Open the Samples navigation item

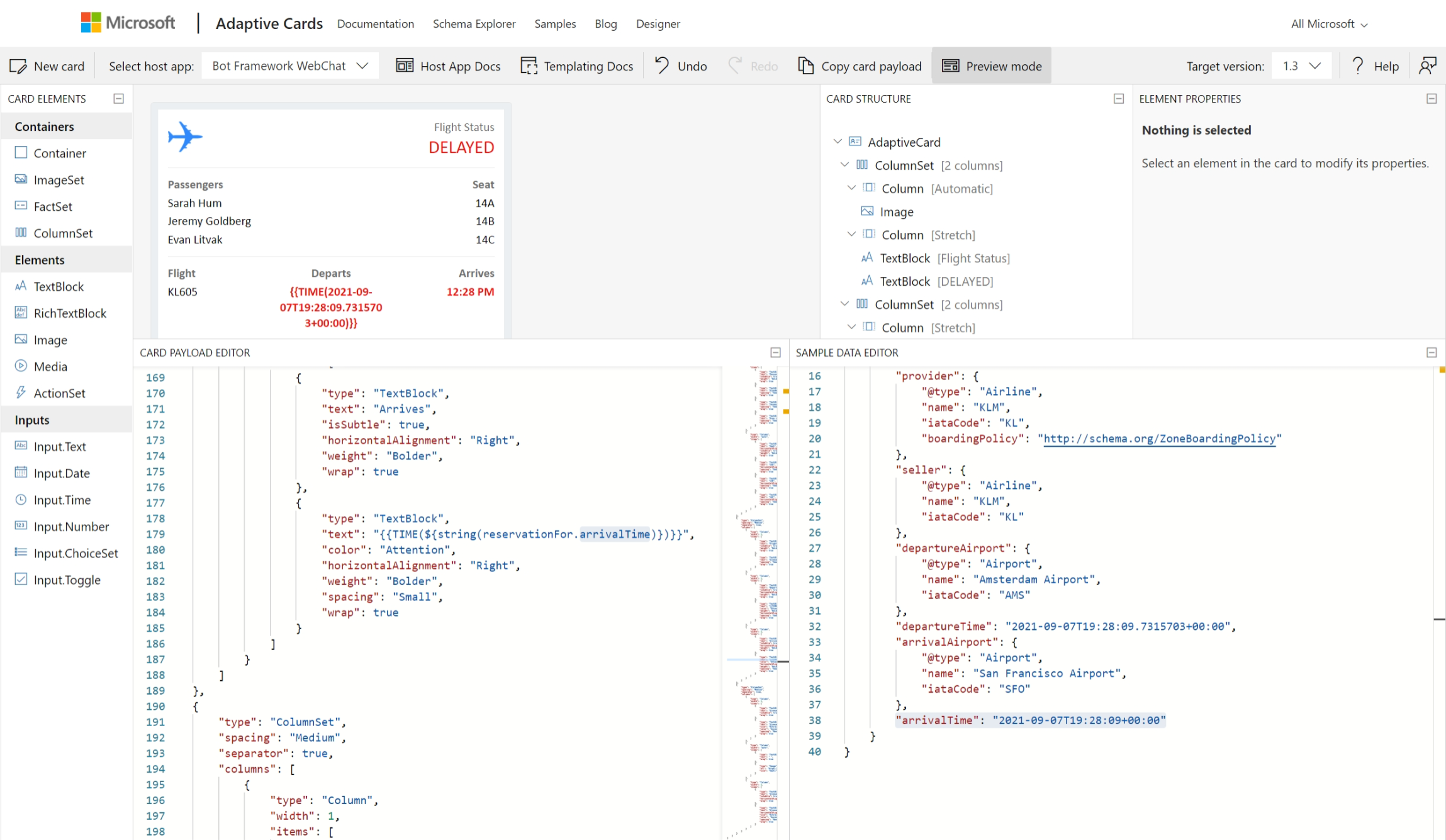click(555, 24)
